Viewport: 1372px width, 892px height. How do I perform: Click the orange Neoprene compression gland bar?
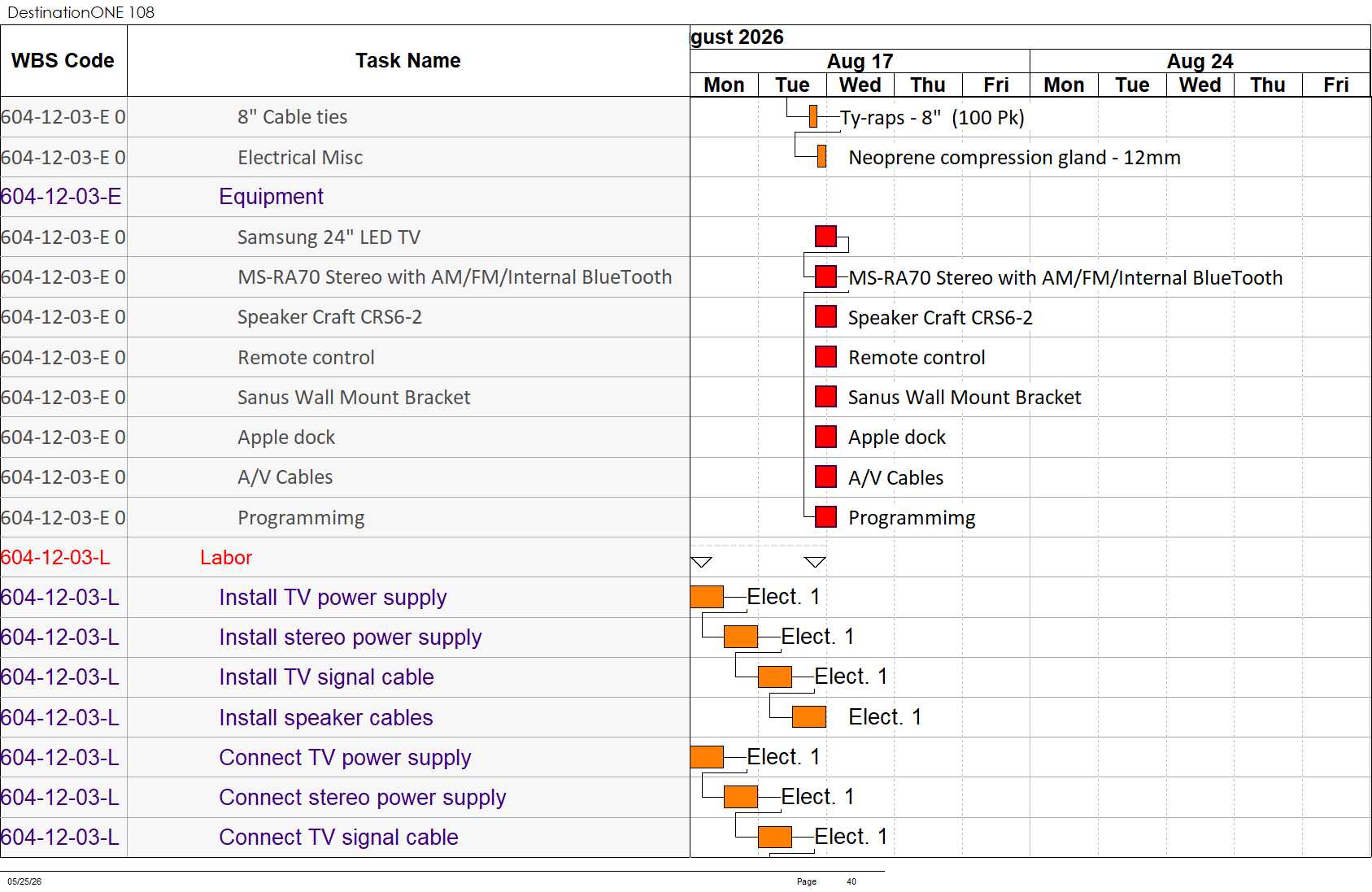(x=821, y=156)
